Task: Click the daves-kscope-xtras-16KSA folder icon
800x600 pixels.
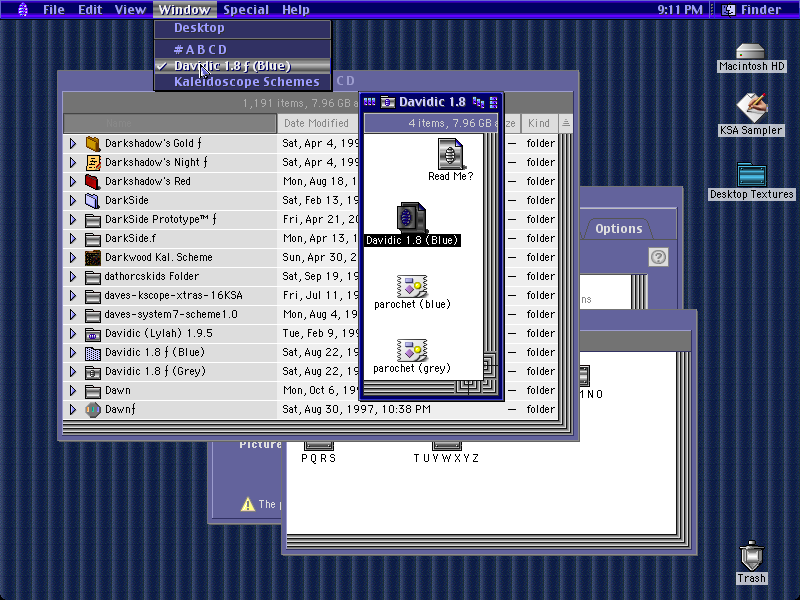Action: [92, 295]
